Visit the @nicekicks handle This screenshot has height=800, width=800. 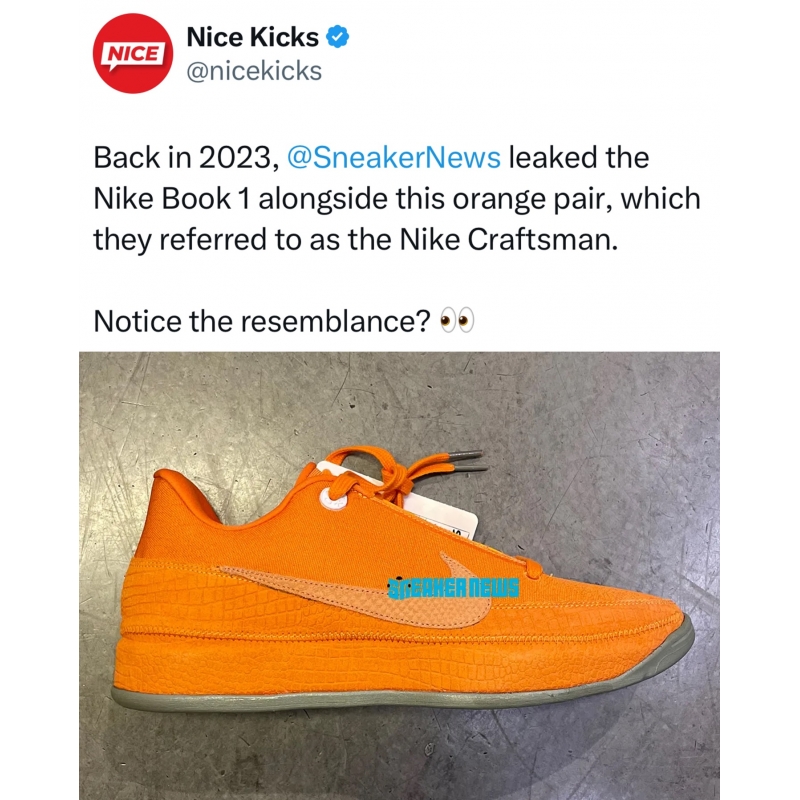click(254, 71)
